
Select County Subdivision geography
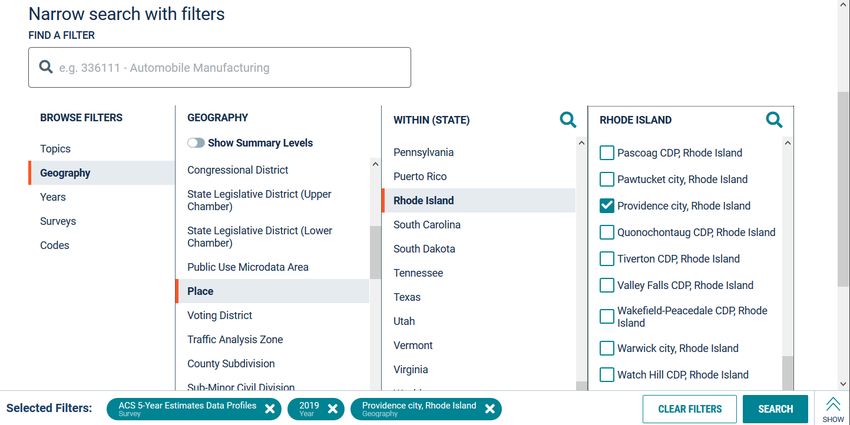(231, 364)
